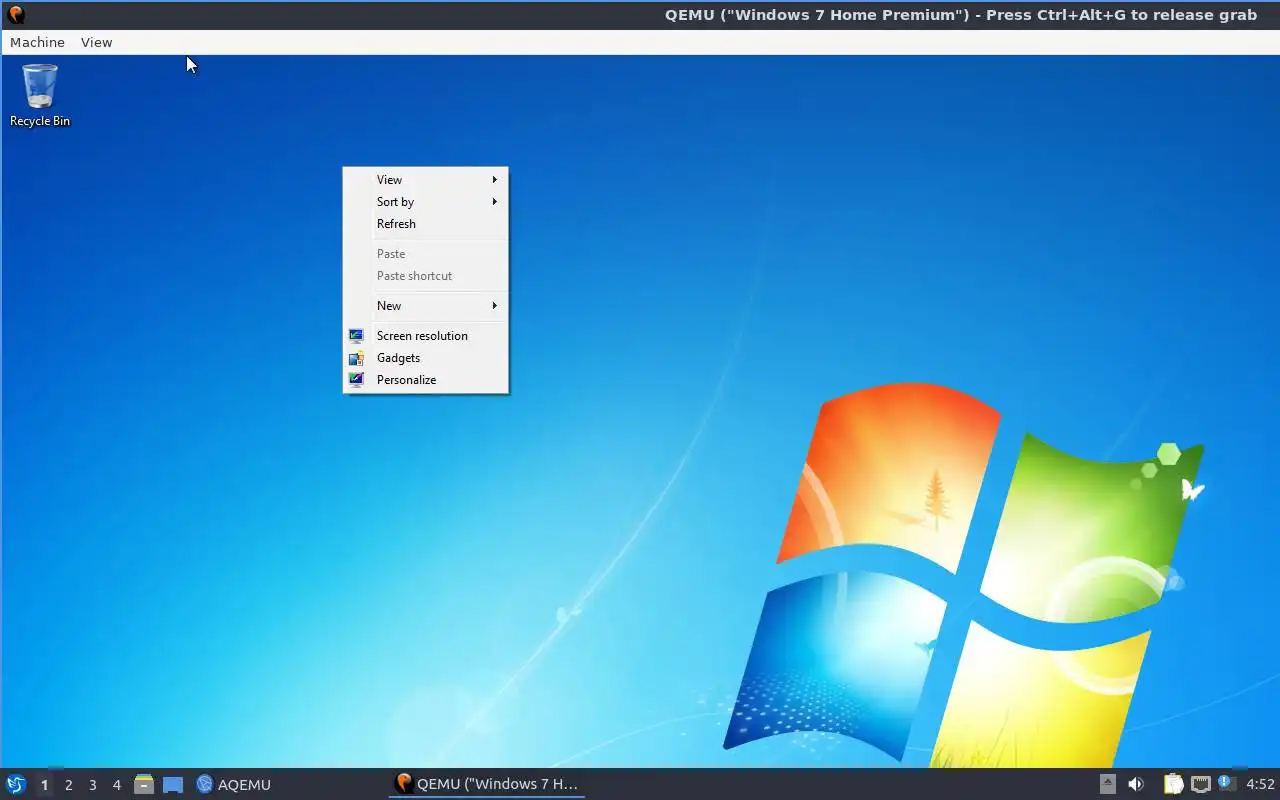Click the clipboard manager tray icon
The width and height of the screenshot is (1280, 800).
tap(1173, 784)
